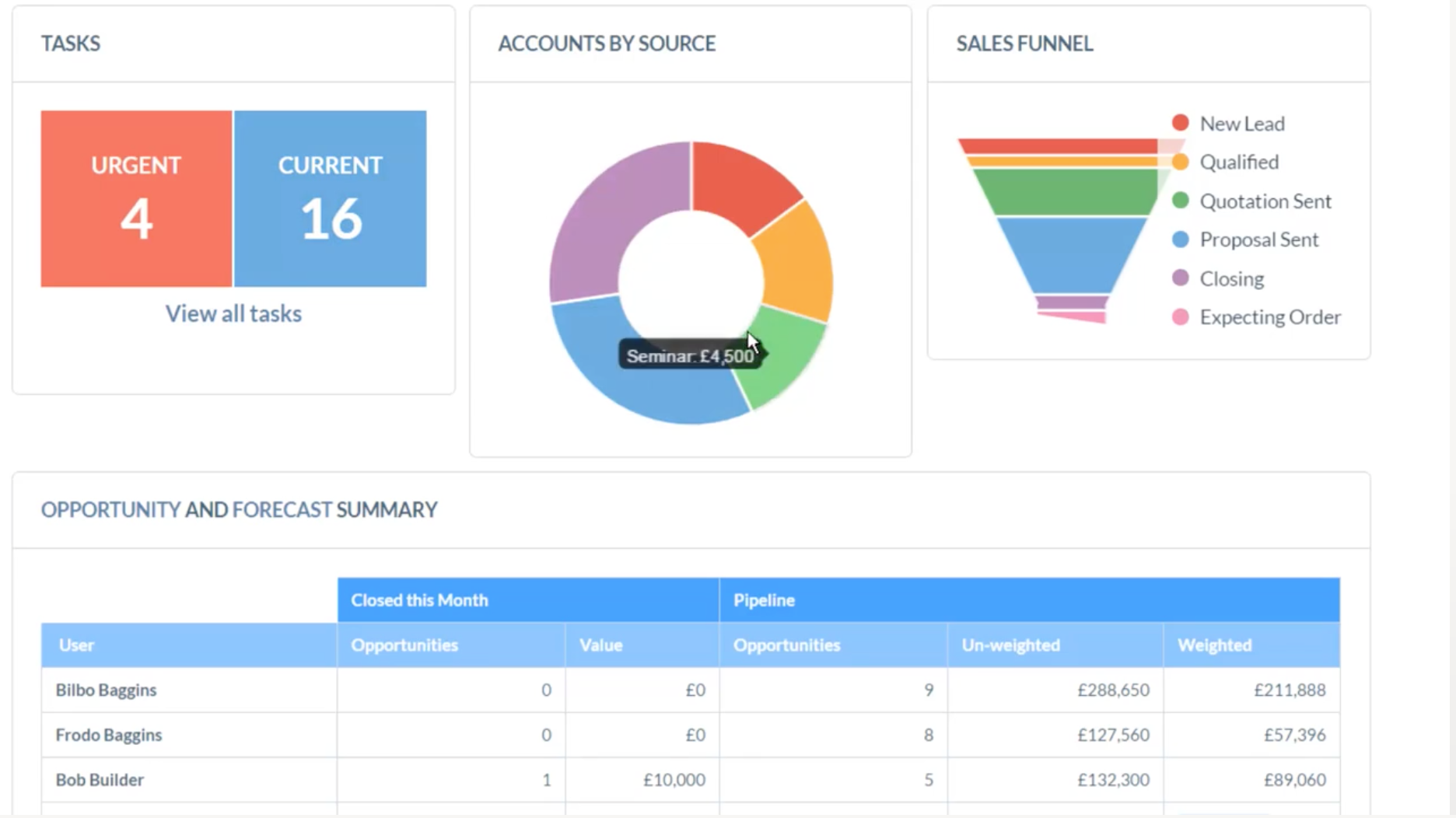Click Bilbo Baggins pipeline count 9
1456x818 pixels.
(928, 690)
